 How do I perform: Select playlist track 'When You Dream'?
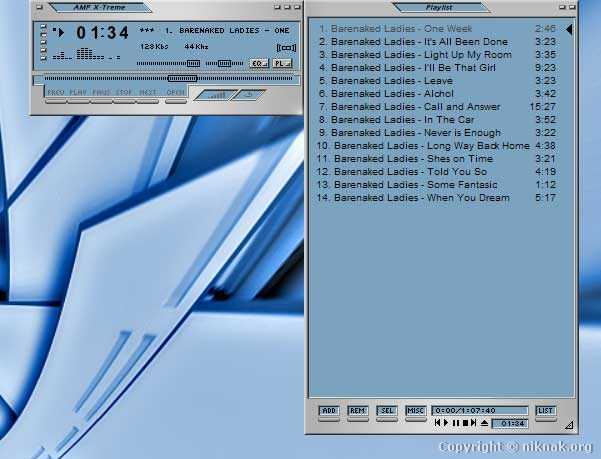click(x=437, y=198)
